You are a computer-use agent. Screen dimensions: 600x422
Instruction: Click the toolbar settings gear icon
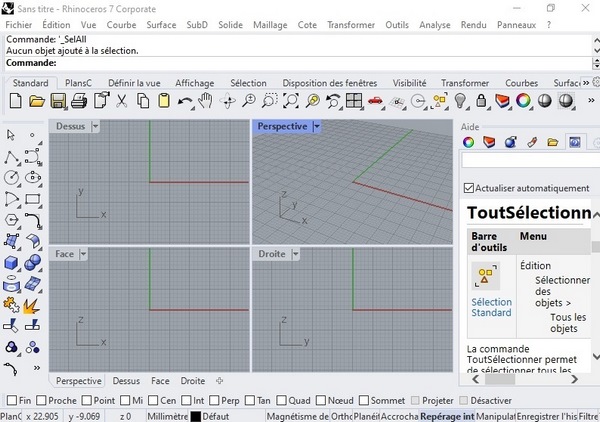(596, 82)
